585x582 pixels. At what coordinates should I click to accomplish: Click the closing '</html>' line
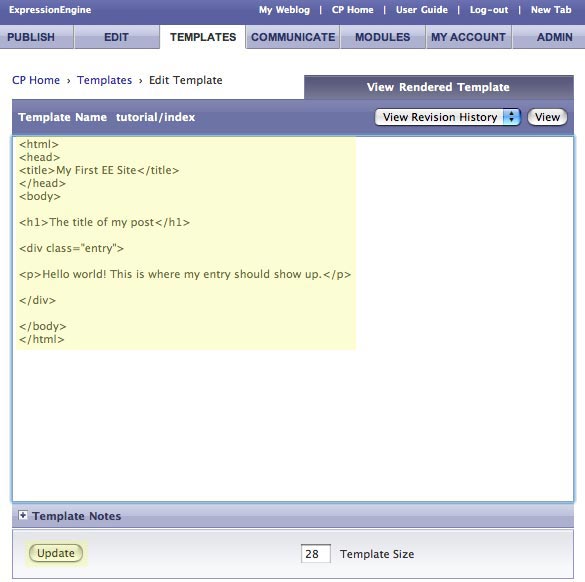click(42, 339)
